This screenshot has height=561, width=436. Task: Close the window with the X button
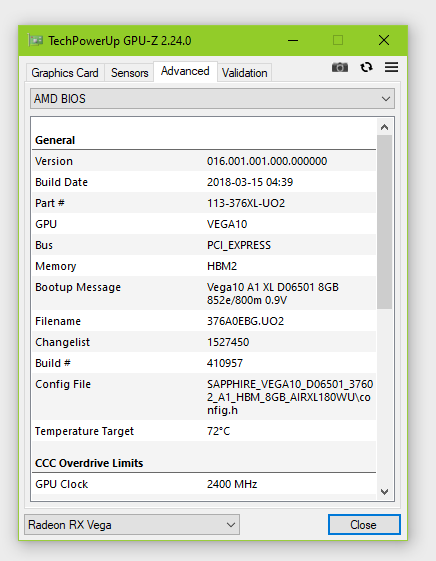[x=384, y=40]
